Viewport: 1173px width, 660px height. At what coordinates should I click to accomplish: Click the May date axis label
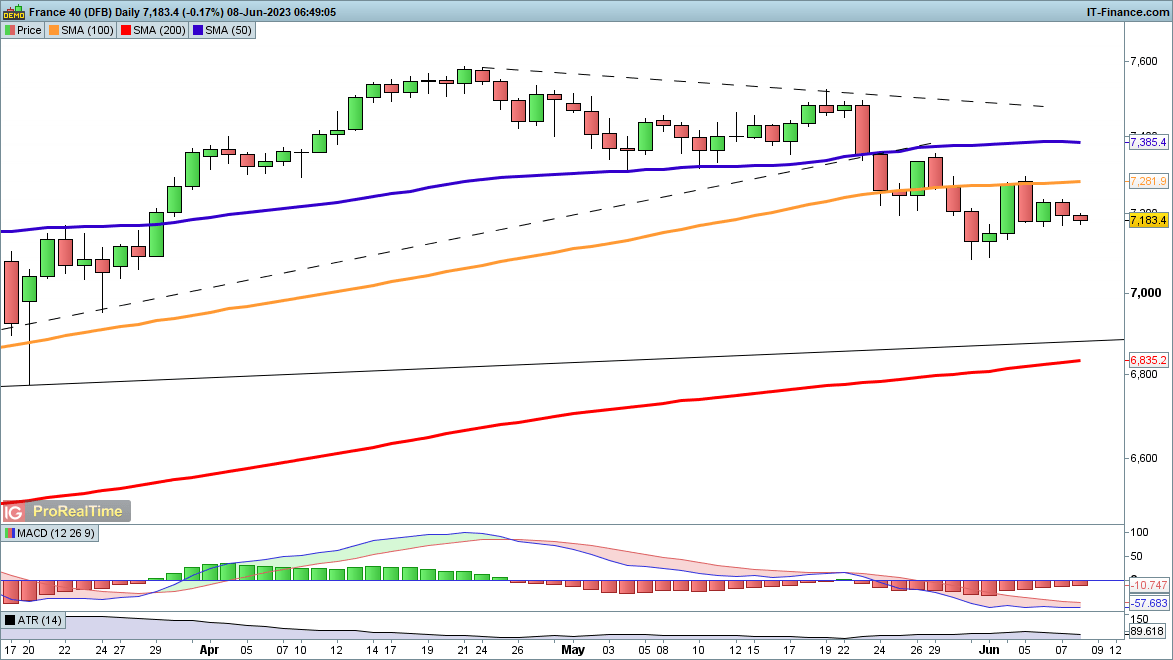pos(573,650)
